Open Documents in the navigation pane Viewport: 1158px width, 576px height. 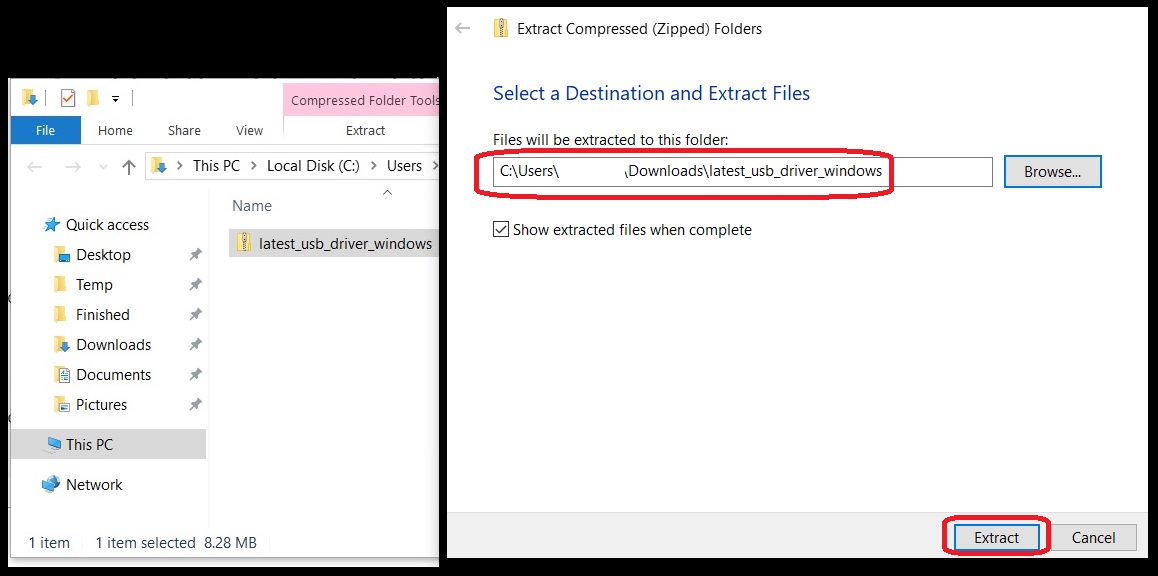pos(113,374)
